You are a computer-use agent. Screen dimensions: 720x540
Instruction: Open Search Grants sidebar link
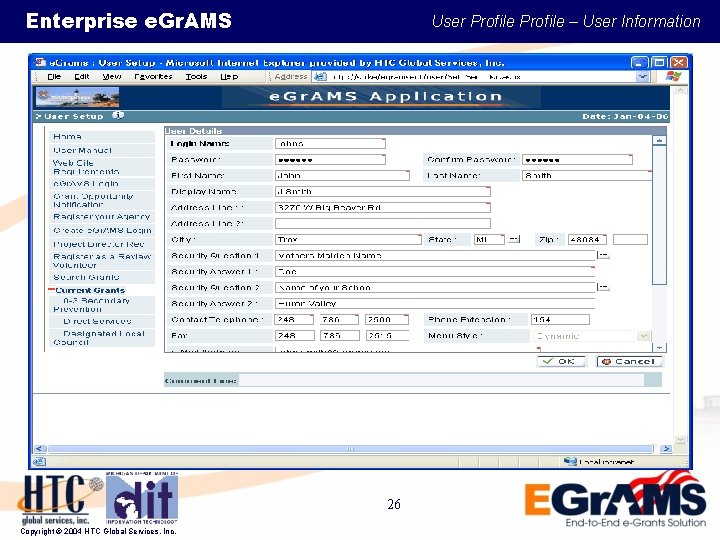point(86,277)
